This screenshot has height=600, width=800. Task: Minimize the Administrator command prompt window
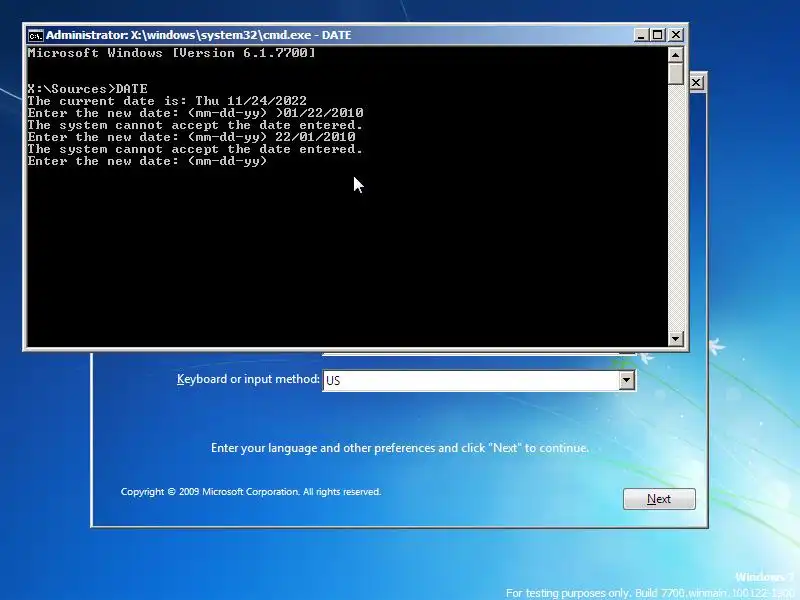641,35
